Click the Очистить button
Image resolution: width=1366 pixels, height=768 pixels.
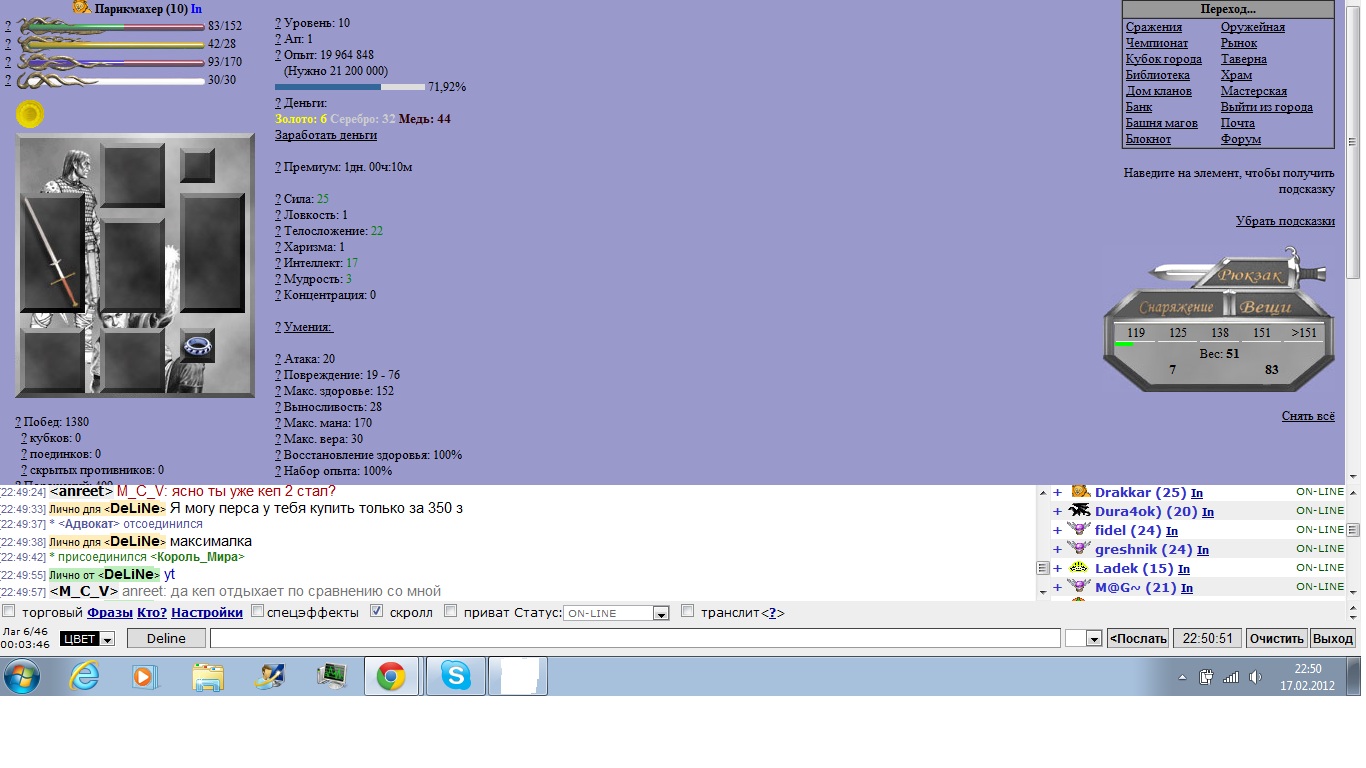[x=1277, y=638]
